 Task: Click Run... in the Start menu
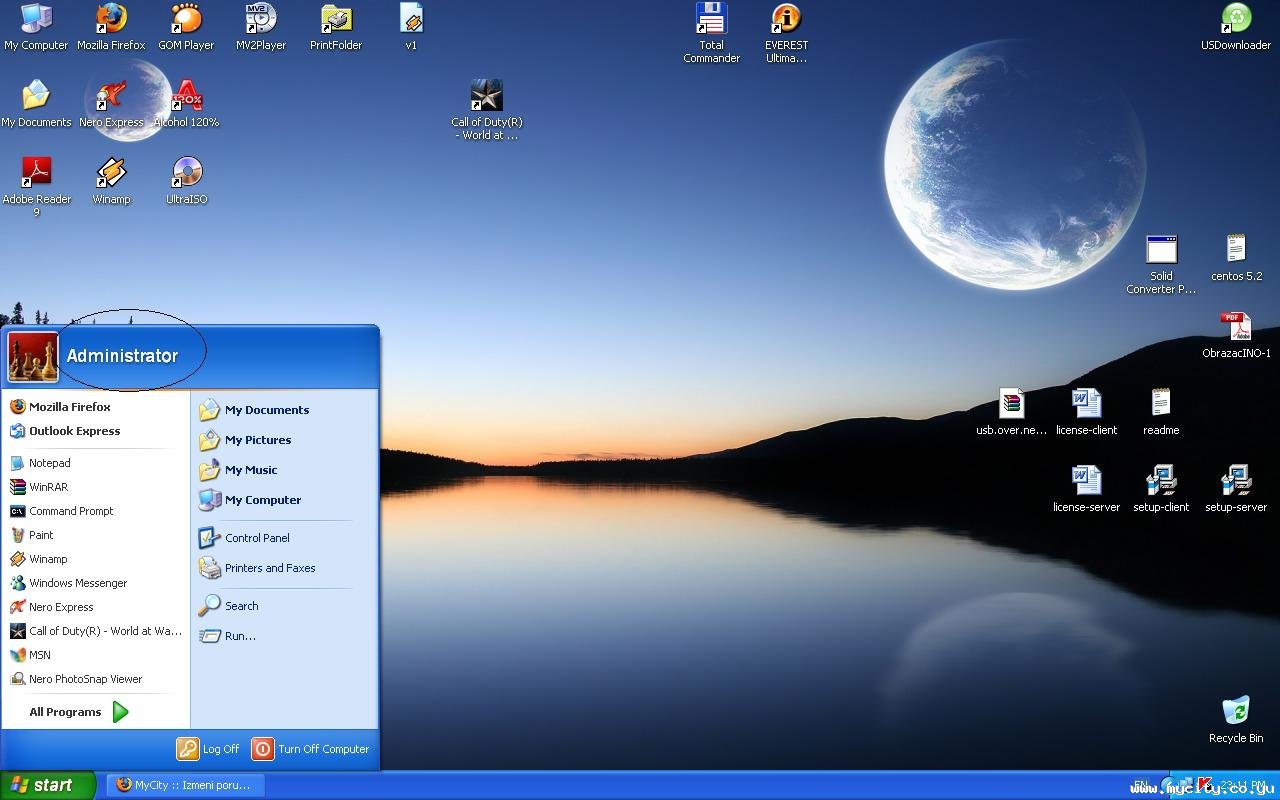(x=239, y=636)
